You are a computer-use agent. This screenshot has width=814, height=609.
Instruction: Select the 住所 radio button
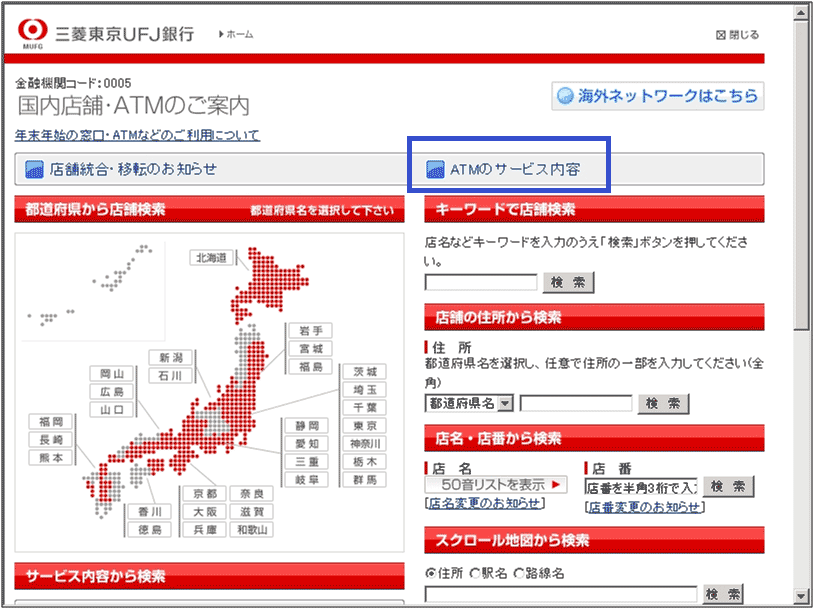tap(430, 574)
